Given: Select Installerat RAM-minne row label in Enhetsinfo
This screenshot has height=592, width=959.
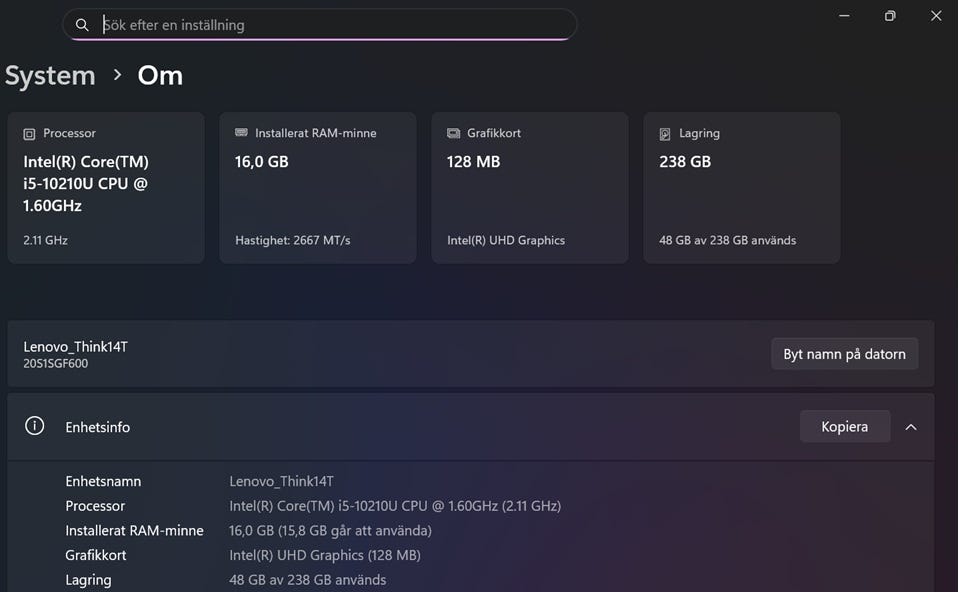Looking at the screenshot, I should pos(135,530).
